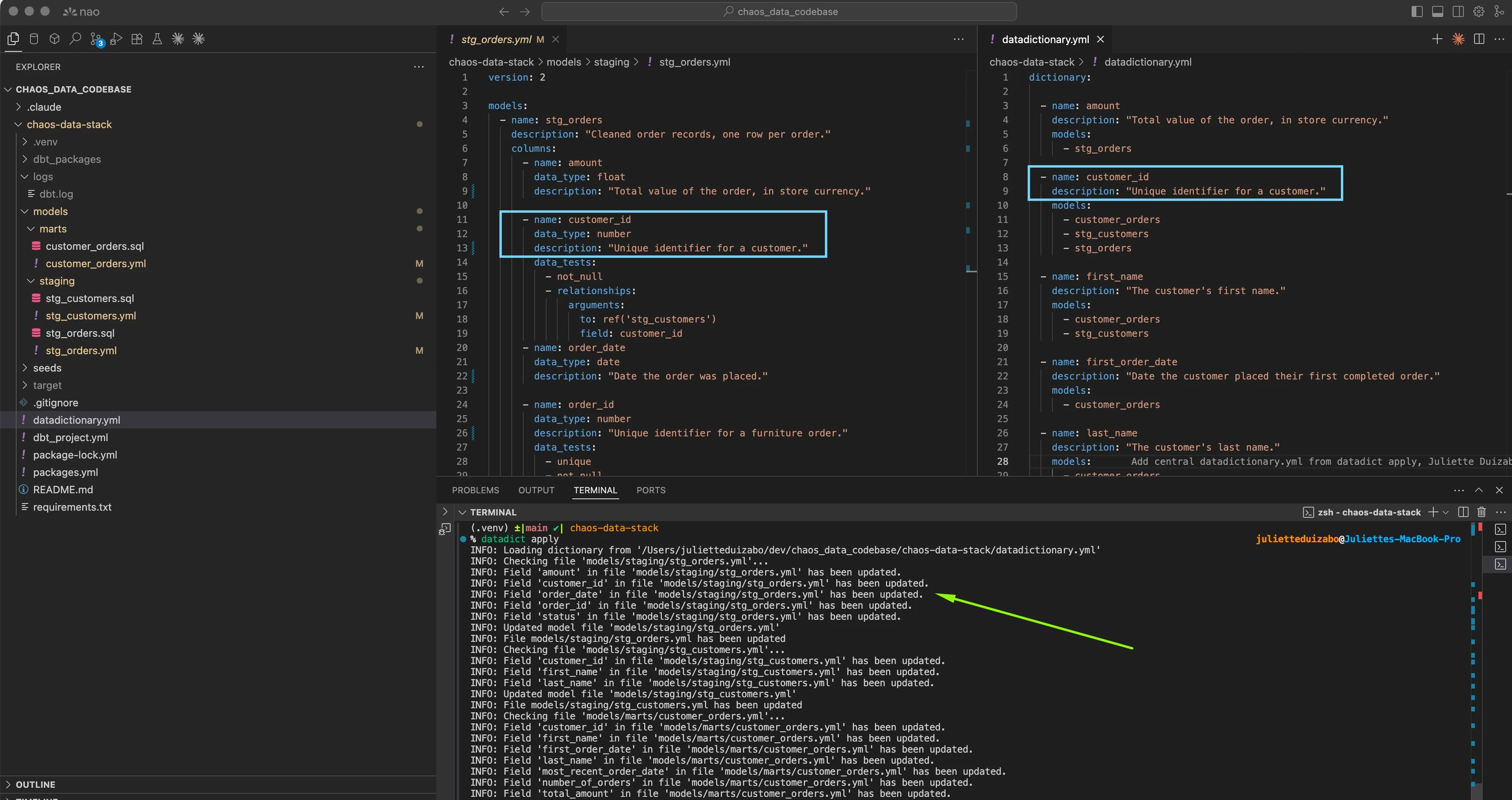
Task: Click the git branch icon in title bar
Action: pos(1499,11)
